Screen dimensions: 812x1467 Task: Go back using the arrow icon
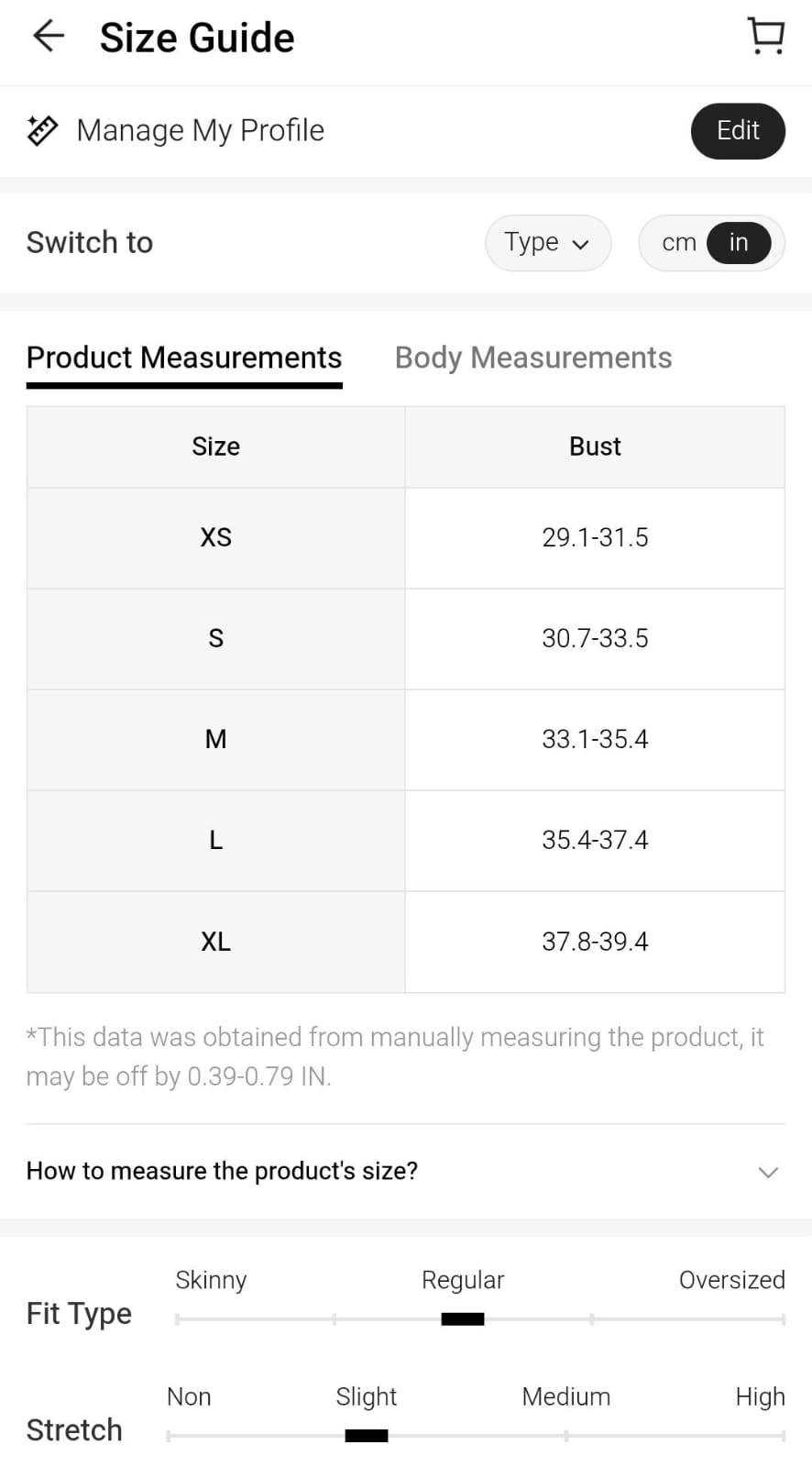tap(48, 37)
